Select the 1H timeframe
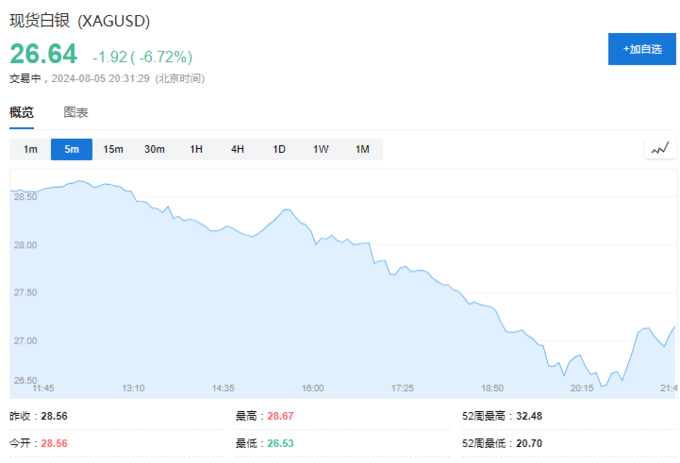The height and width of the screenshot is (463, 680). pyautogui.click(x=196, y=149)
